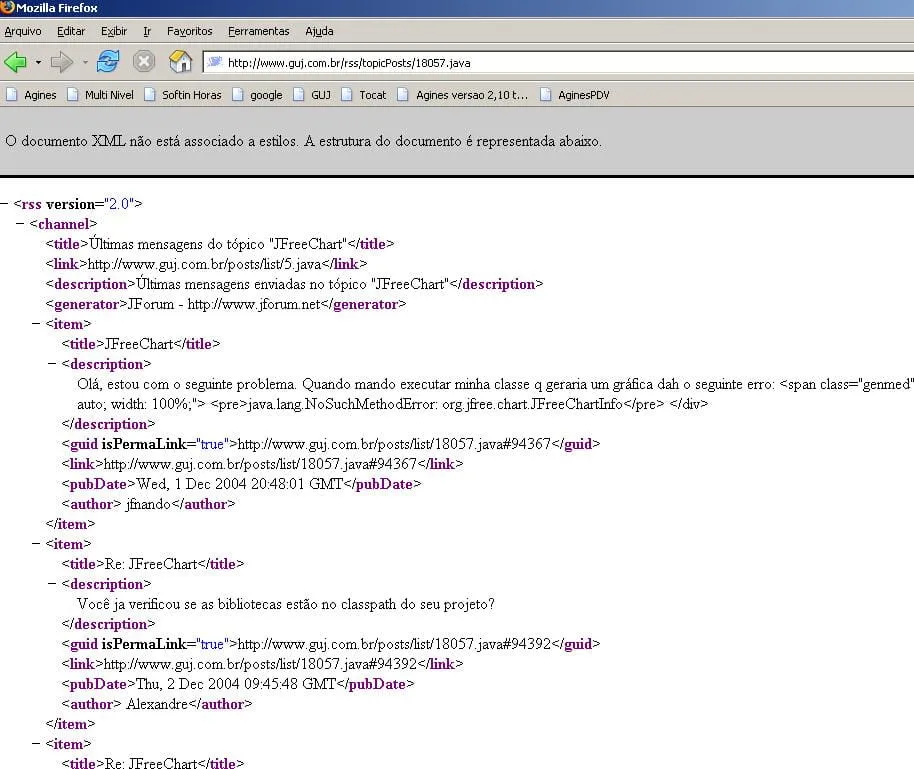Click the Forward arrow button
The height and width of the screenshot is (769, 914).
[x=62, y=62]
